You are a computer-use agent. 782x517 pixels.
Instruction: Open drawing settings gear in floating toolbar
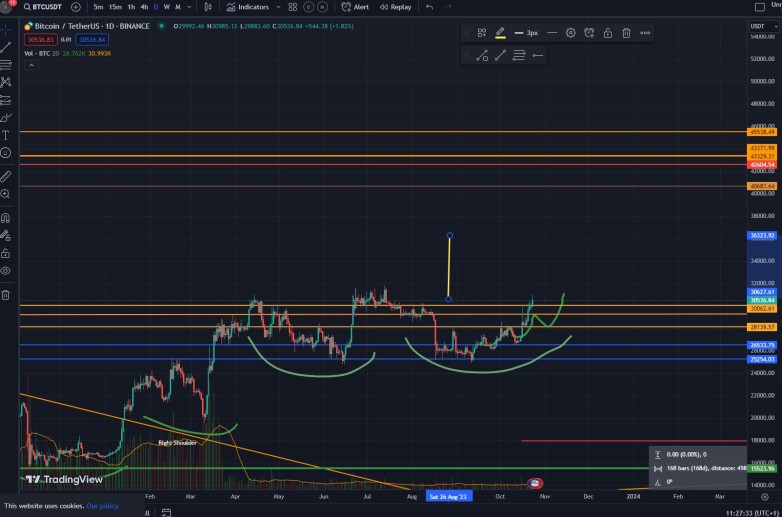pyautogui.click(x=571, y=33)
